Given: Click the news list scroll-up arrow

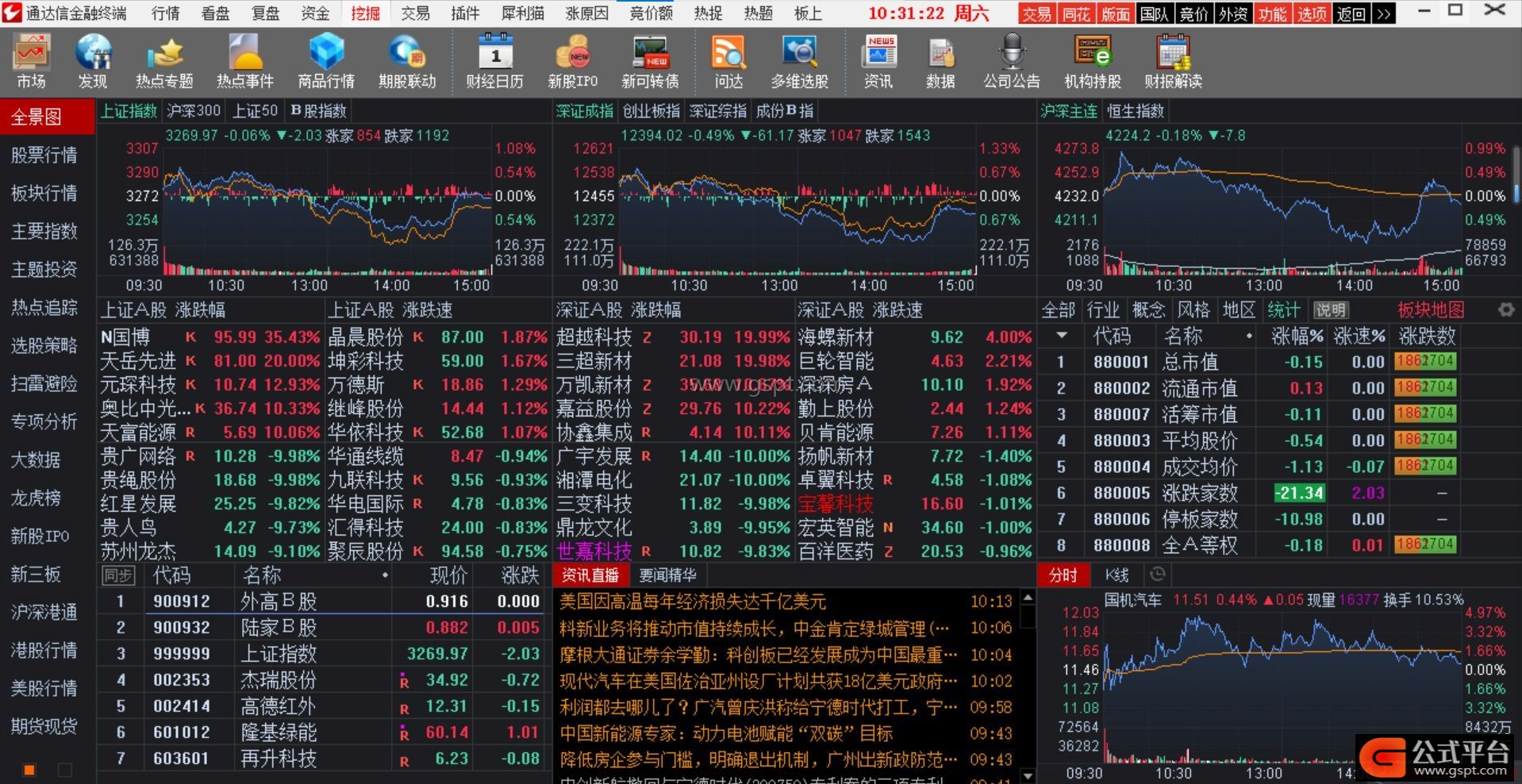Looking at the screenshot, I should click(1028, 597).
